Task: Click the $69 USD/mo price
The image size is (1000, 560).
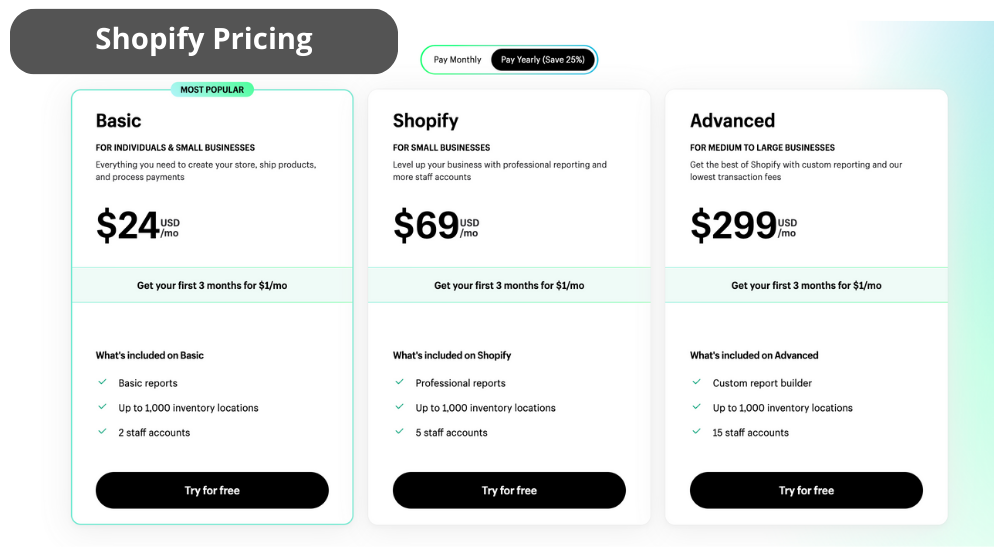Action: click(x=436, y=226)
